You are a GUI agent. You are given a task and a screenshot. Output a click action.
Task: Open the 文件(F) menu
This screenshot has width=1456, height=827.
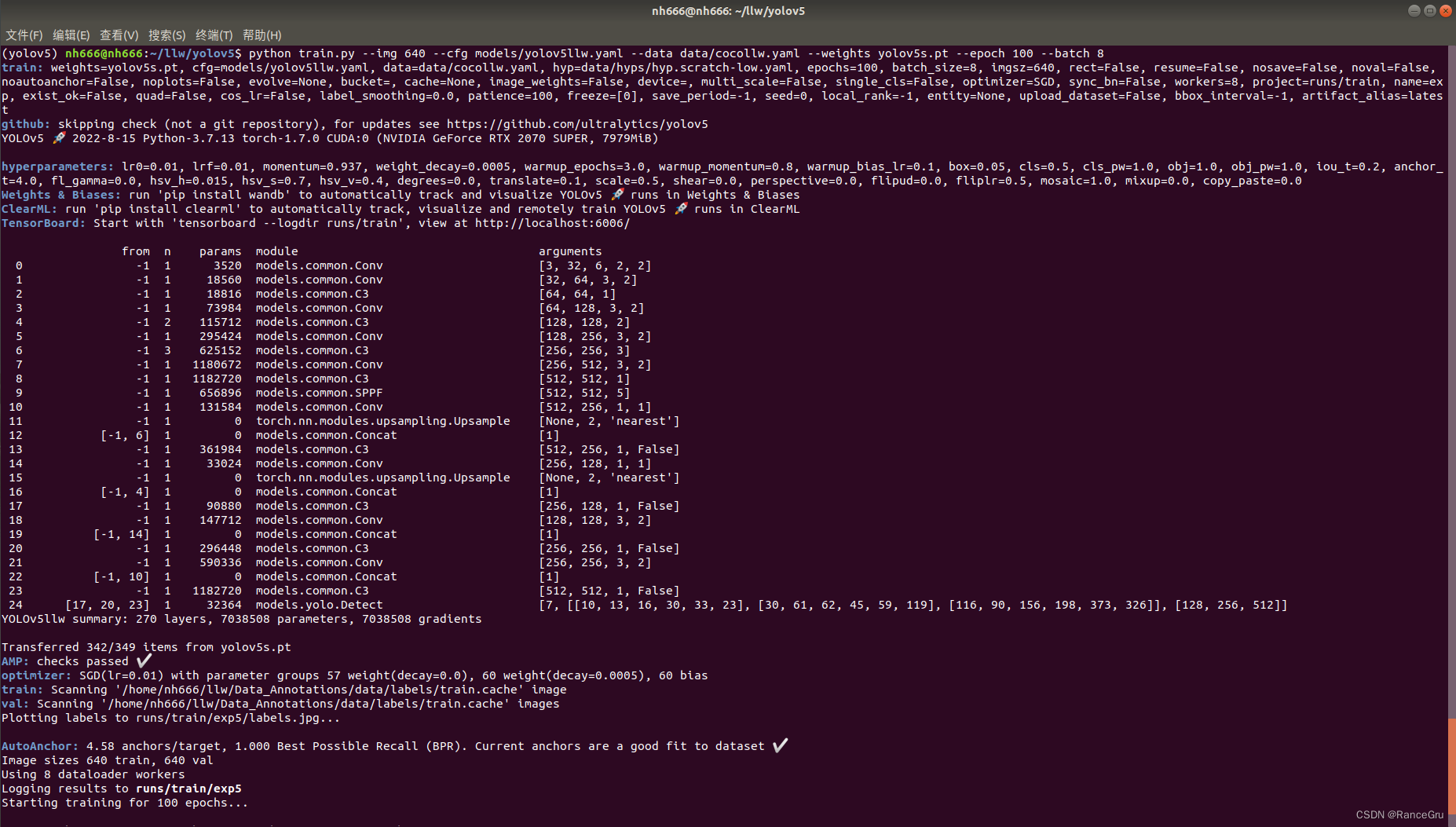point(24,35)
